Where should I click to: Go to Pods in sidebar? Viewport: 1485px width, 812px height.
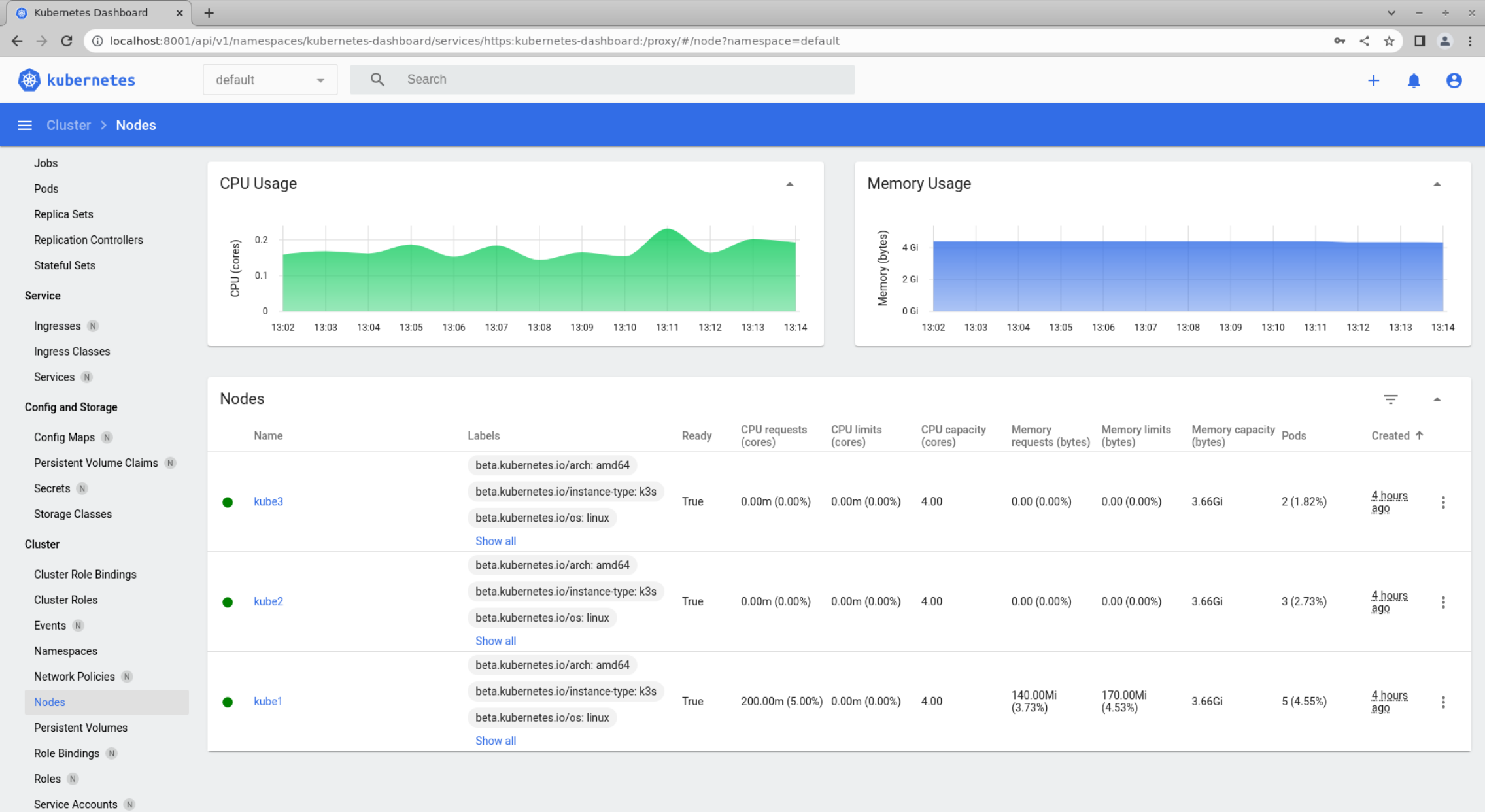46,188
